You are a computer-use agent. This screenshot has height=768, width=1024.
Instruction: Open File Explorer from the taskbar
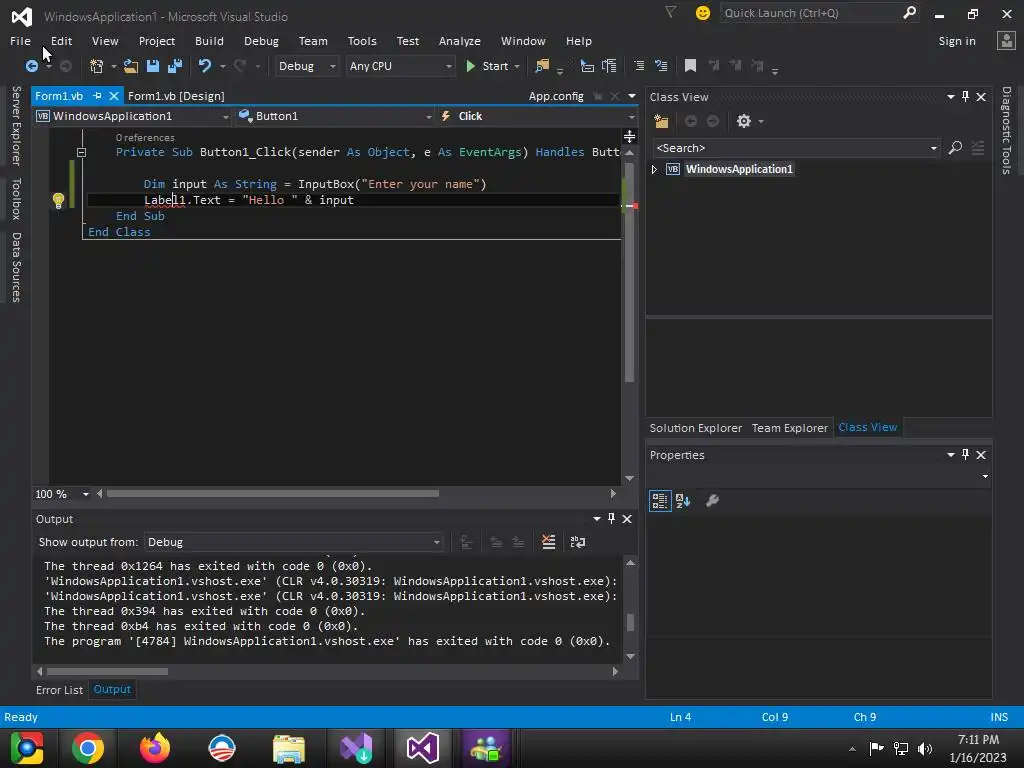click(x=288, y=748)
